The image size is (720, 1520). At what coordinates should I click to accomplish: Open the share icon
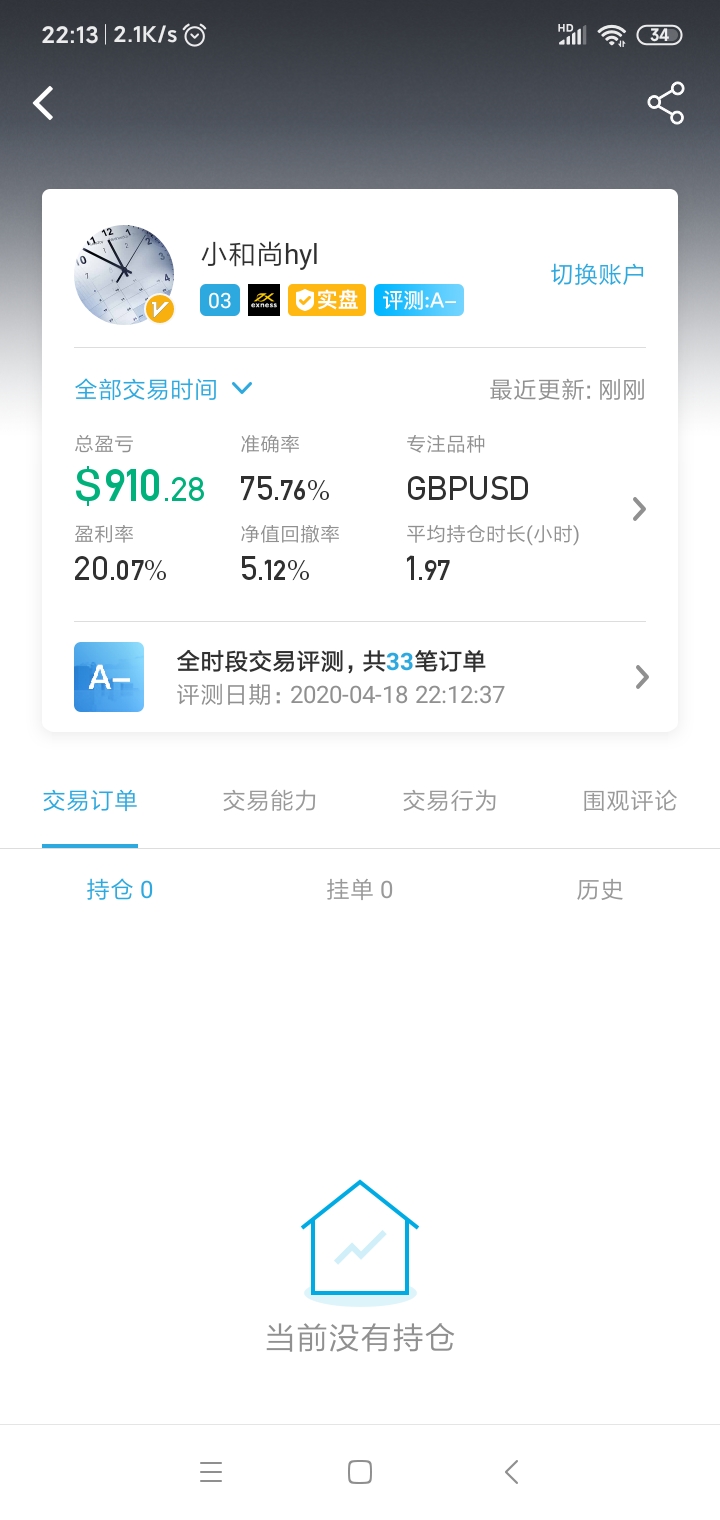(665, 103)
